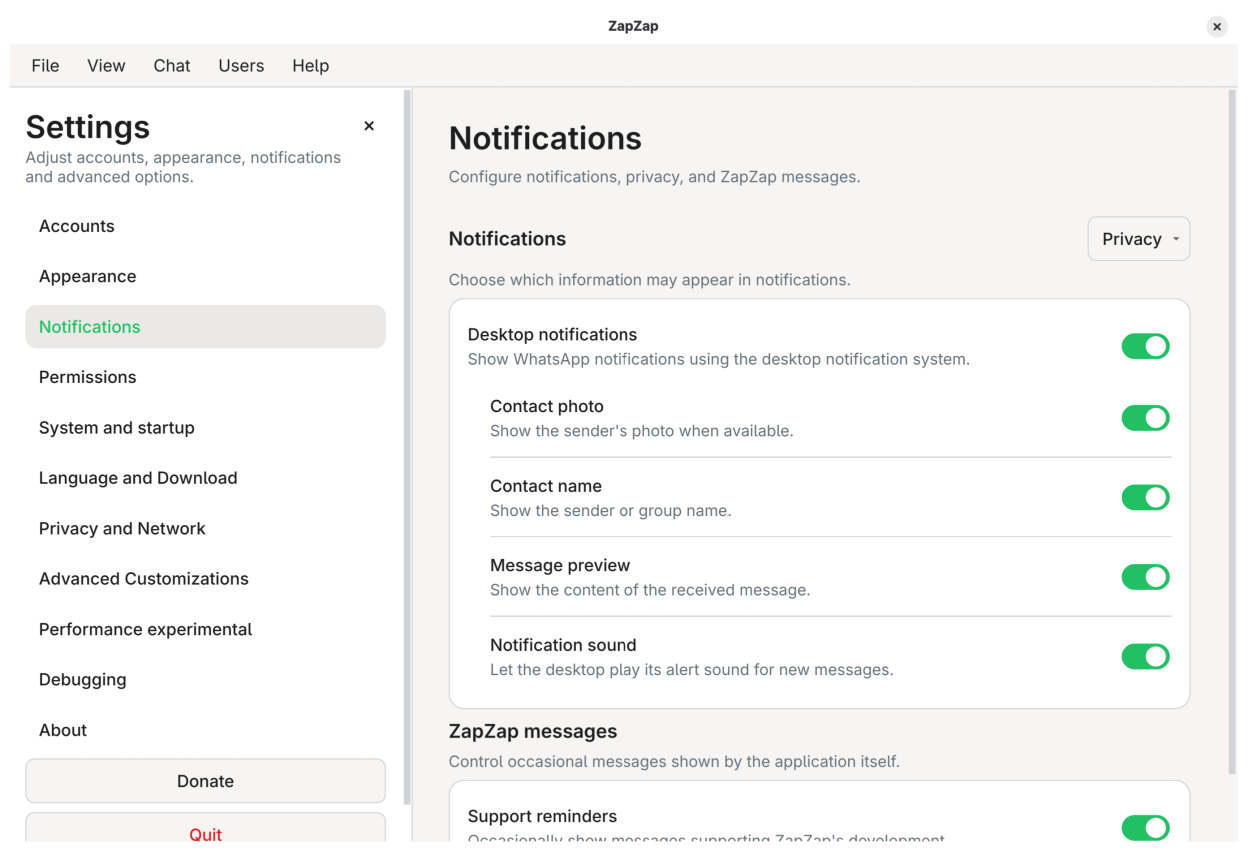Open the View menu
Image resolution: width=1248 pixels, height=851 pixels.
(106, 66)
